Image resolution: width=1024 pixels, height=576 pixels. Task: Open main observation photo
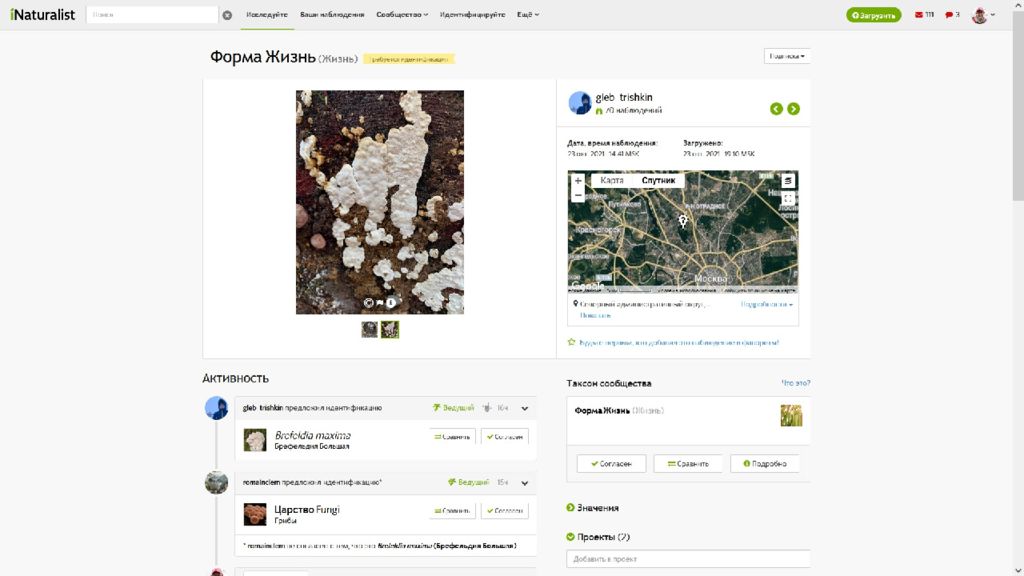(380, 202)
